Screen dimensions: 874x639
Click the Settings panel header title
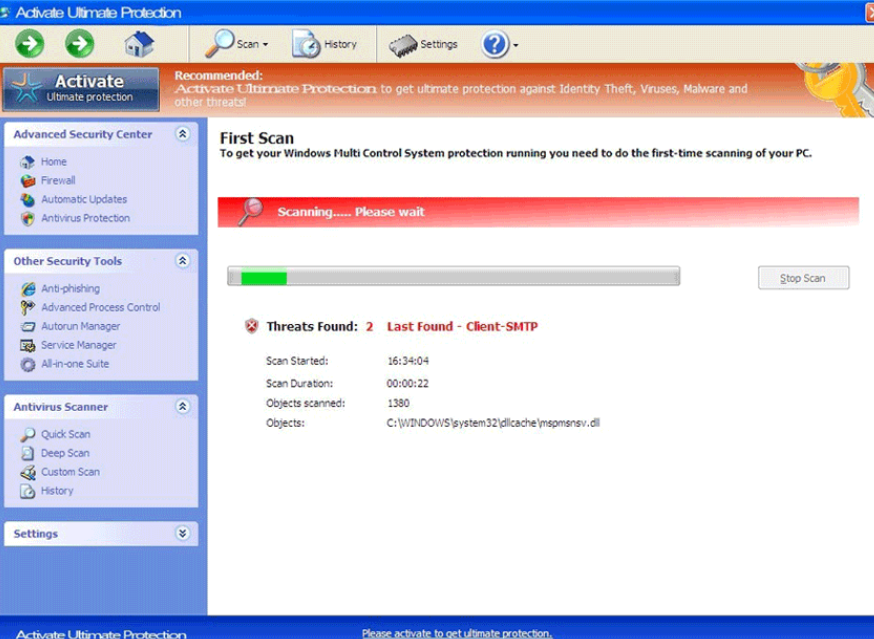(36, 534)
